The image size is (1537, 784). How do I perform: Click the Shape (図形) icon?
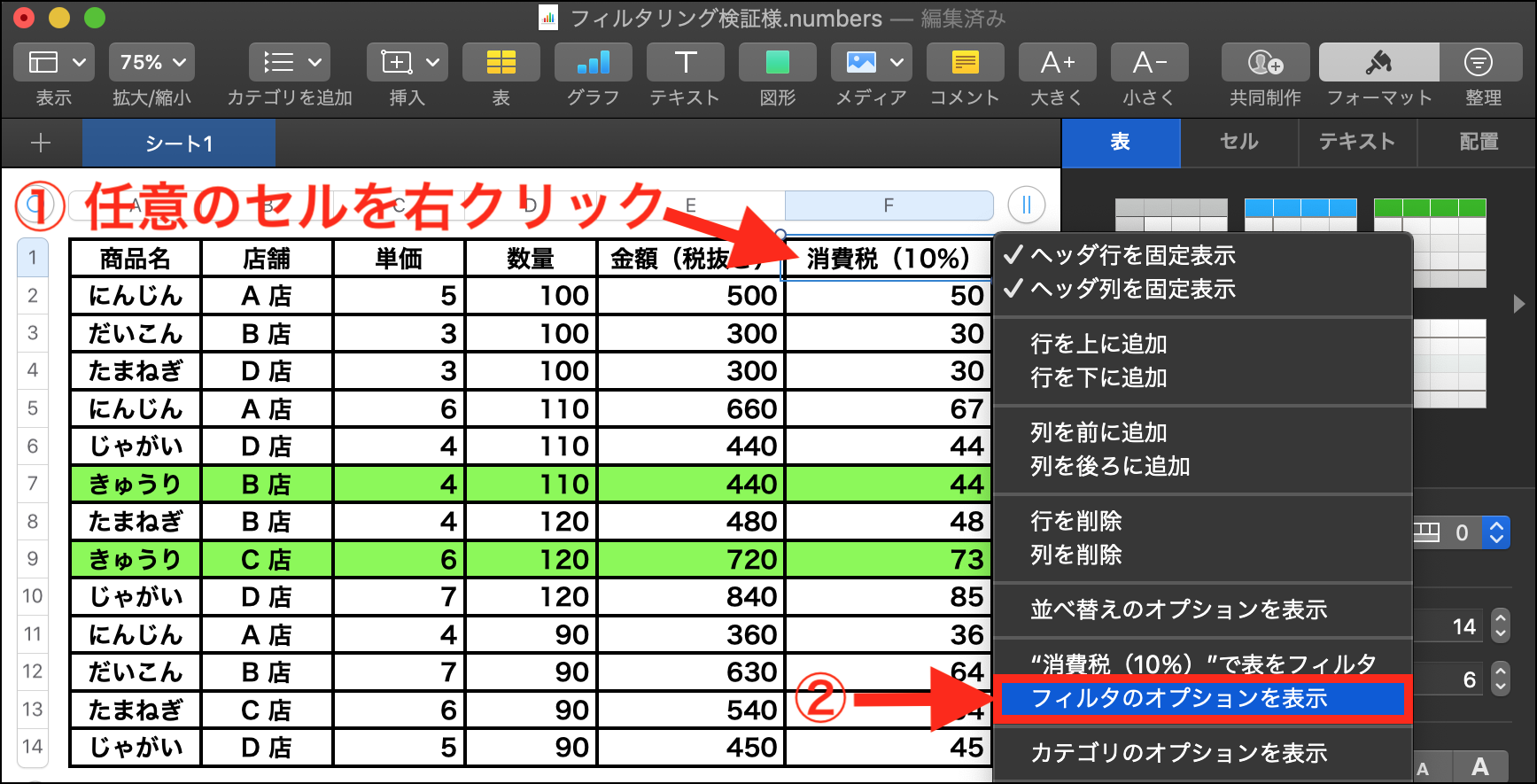click(x=777, y=62)
